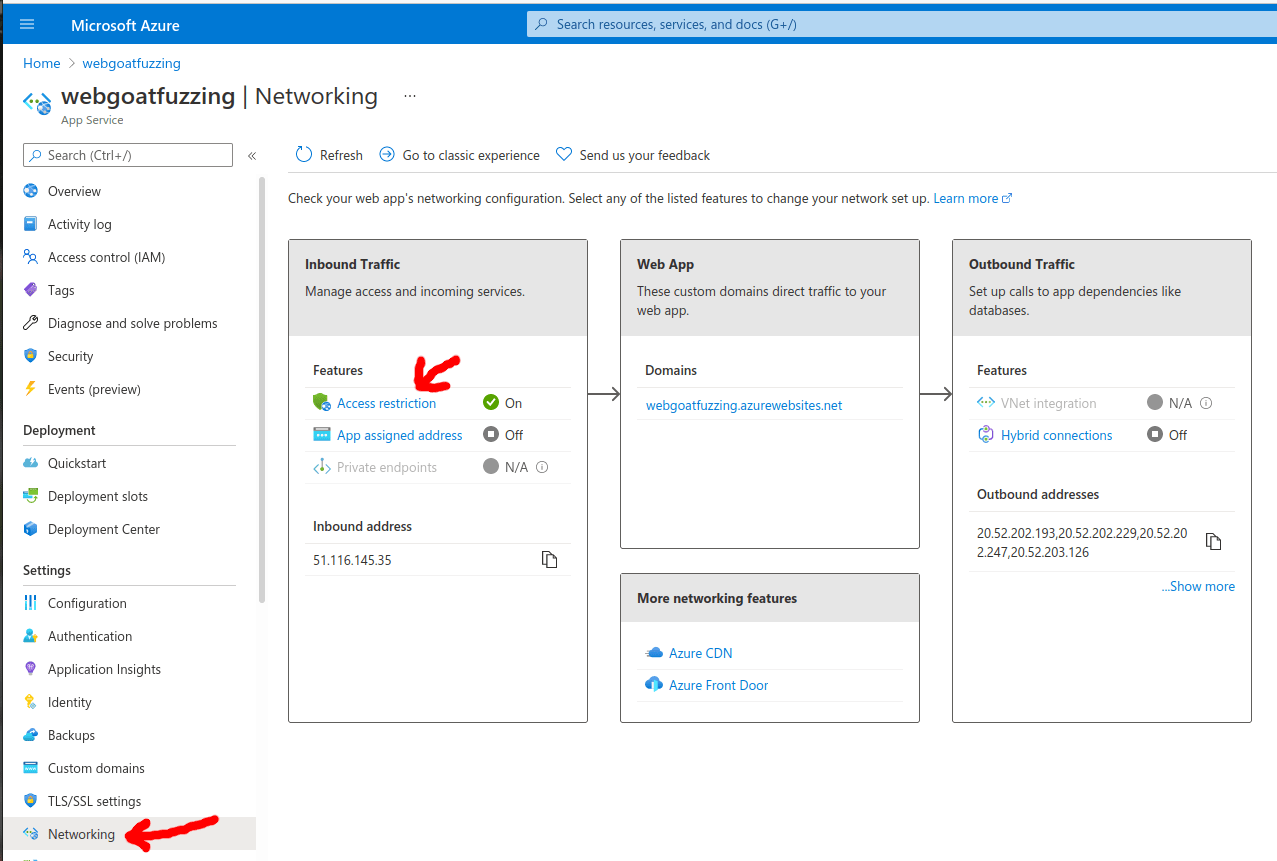This screenshot has height=861, width=1277.
Task: Click the Outbound Traffic card heading
Action: [1022, 264]
